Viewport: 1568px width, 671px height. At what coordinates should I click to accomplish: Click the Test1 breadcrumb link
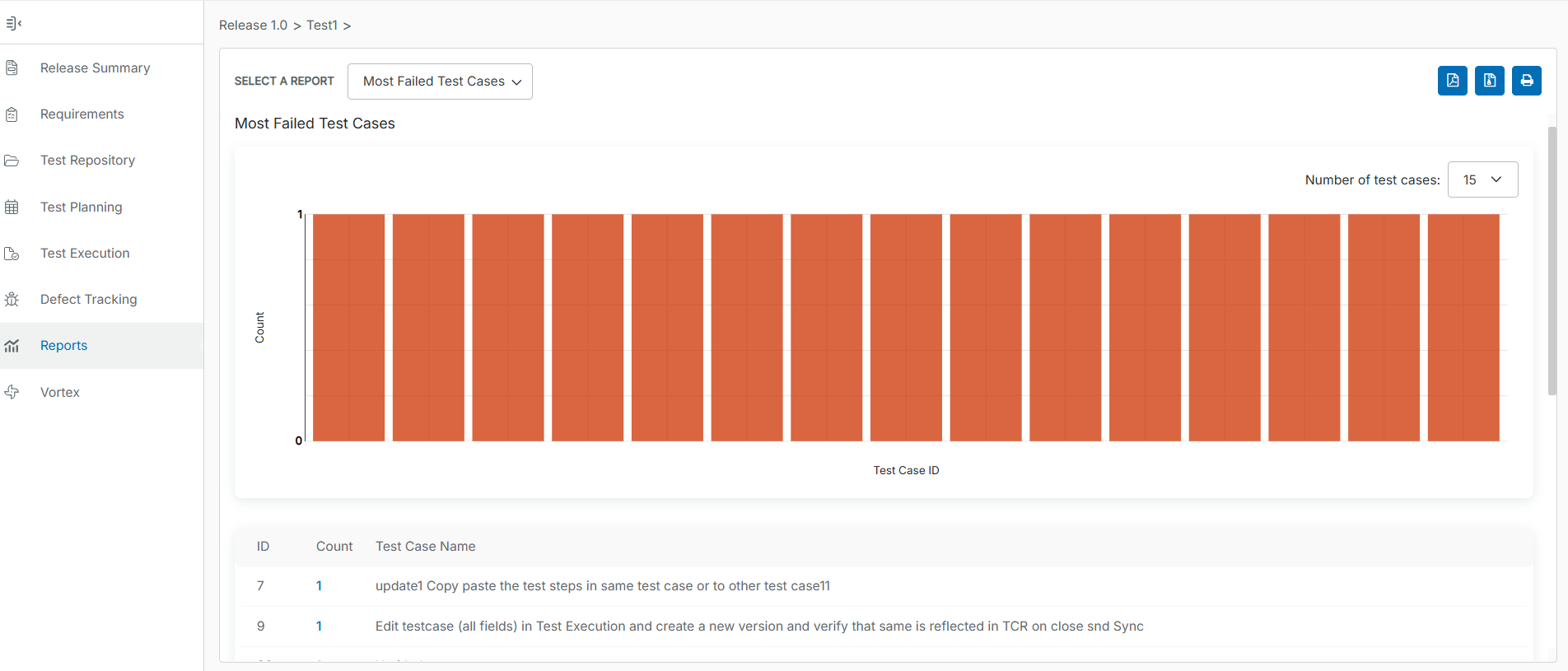(322, 26)
